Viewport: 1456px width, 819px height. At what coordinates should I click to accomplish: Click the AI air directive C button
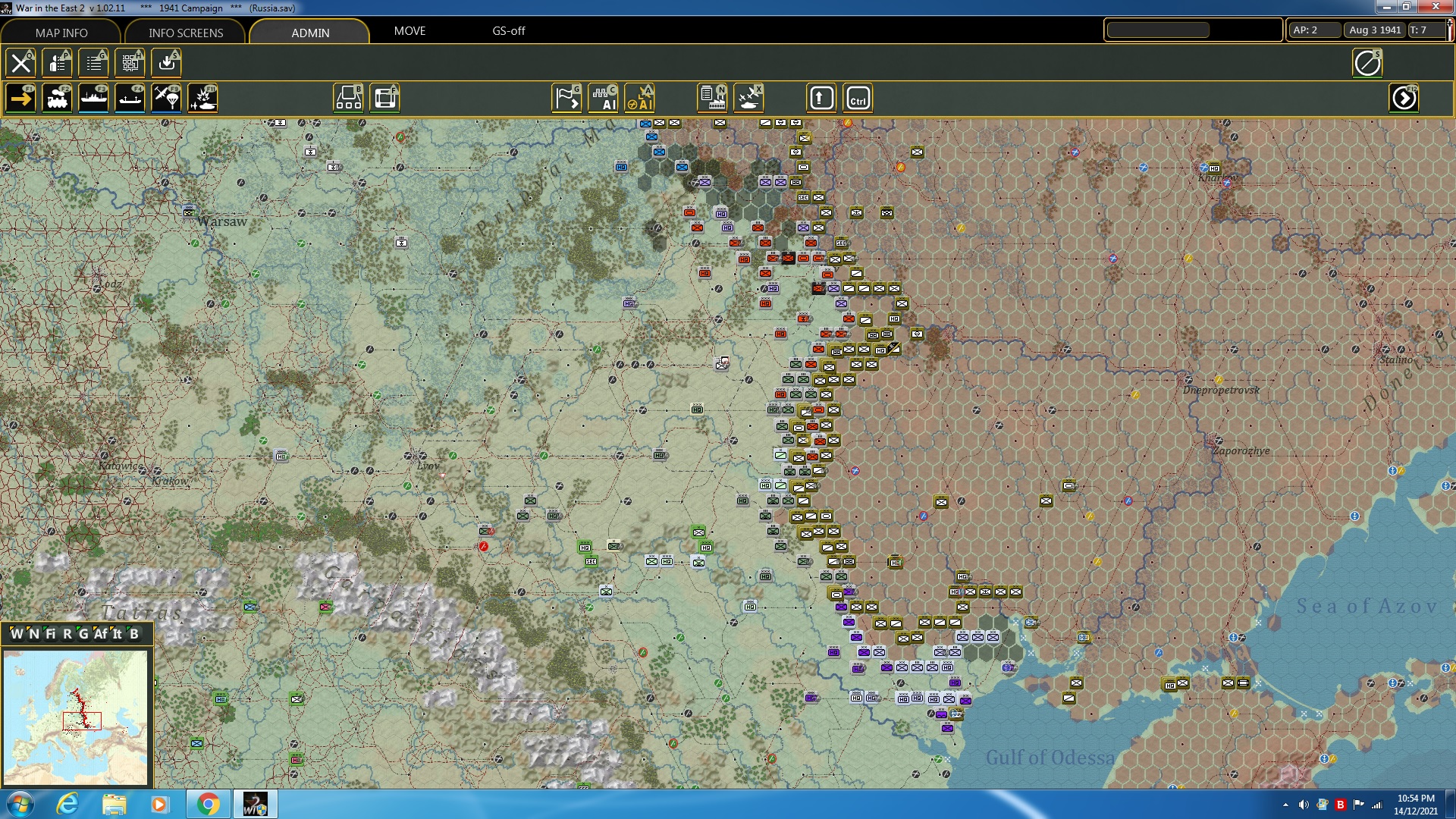[603, 99]
